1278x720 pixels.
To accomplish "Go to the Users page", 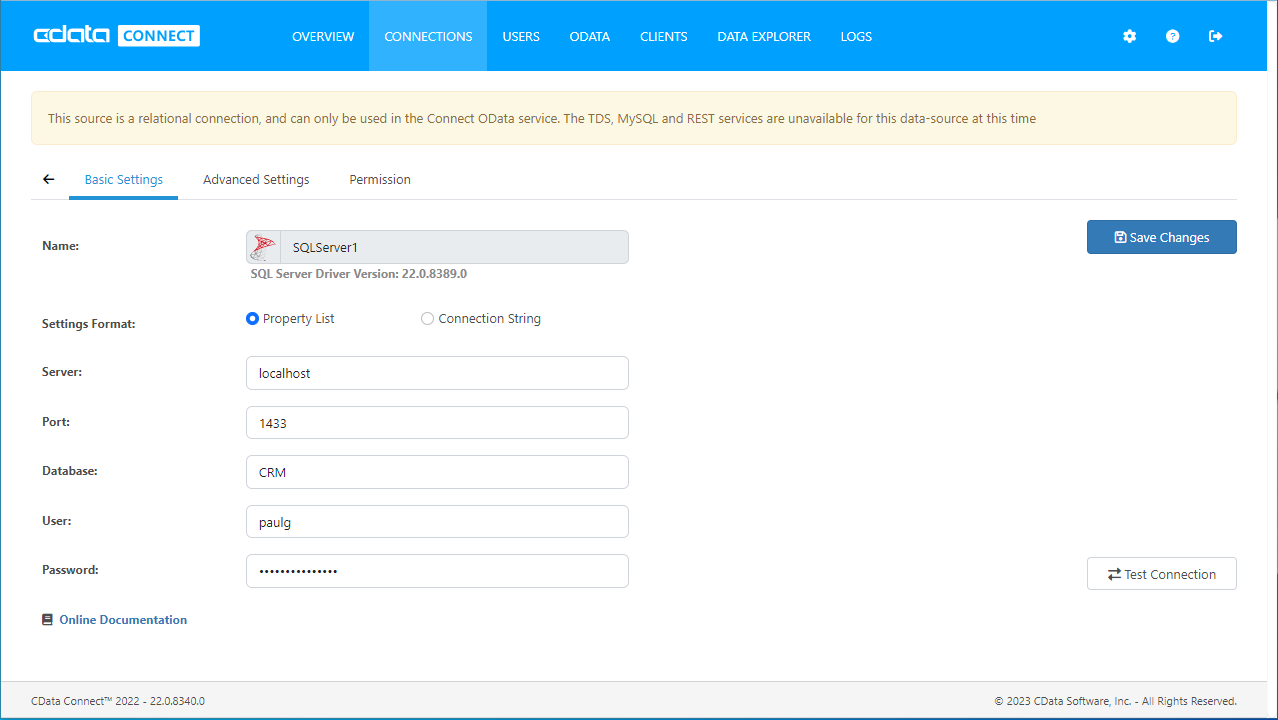I will (x=521, y=36).
